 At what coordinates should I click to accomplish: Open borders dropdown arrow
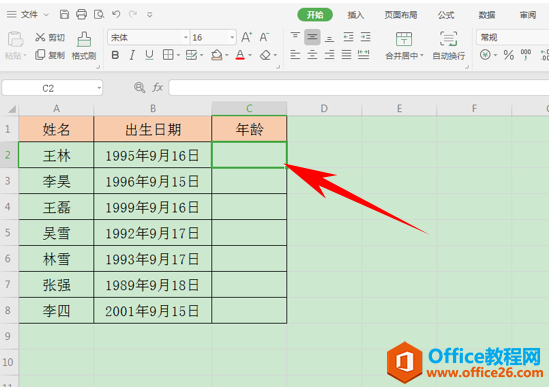178,55
